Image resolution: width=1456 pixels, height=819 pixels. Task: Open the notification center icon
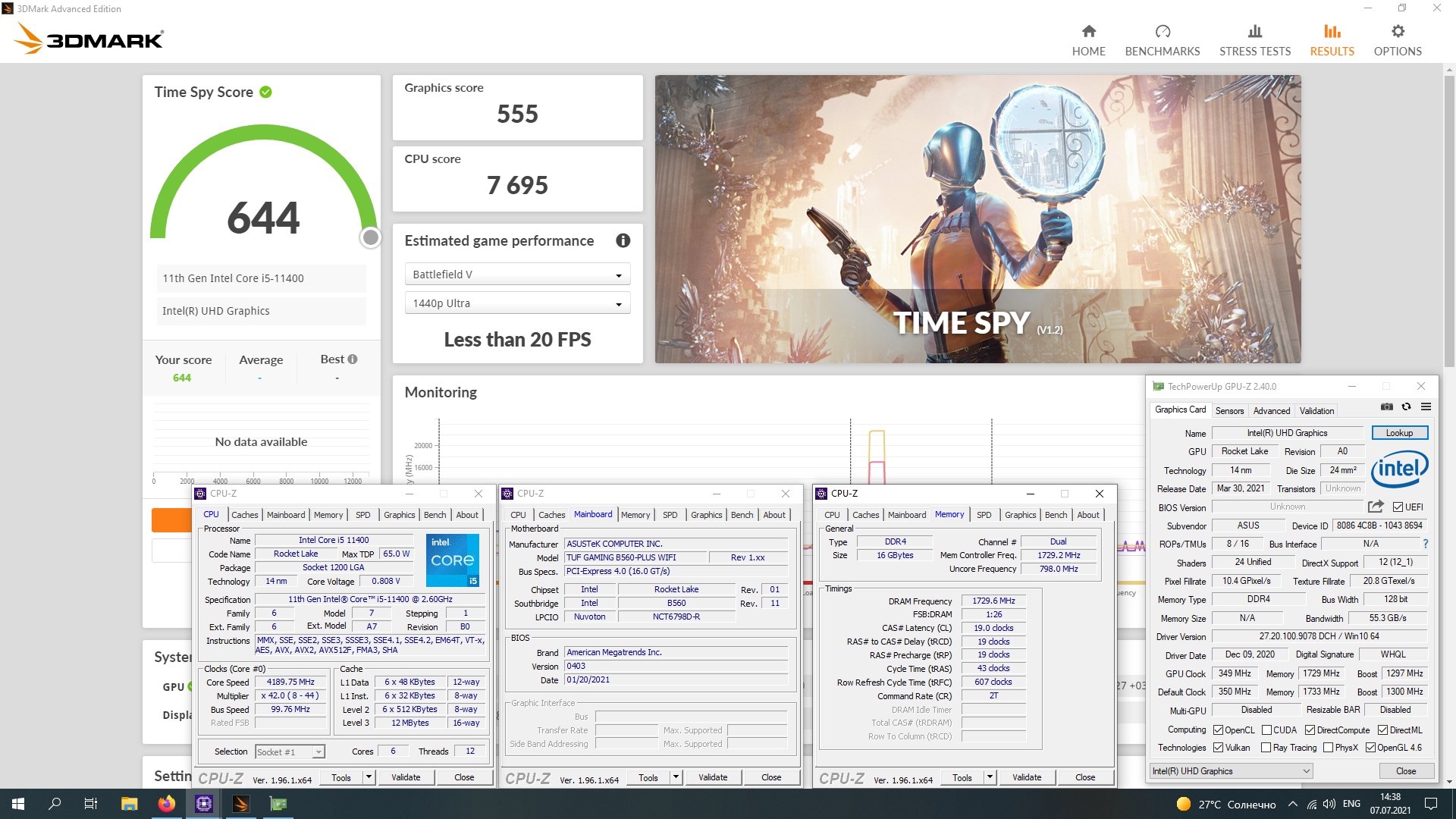point(1431,804)
